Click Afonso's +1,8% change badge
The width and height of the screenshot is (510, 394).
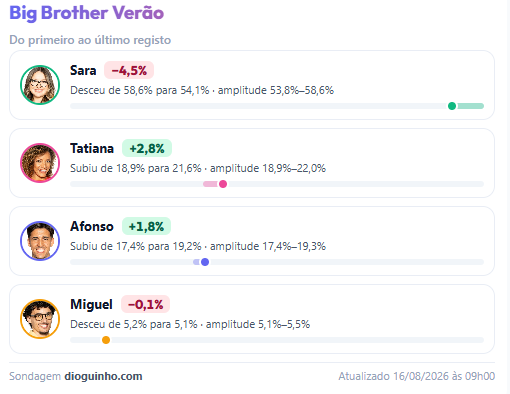[146, 226]
